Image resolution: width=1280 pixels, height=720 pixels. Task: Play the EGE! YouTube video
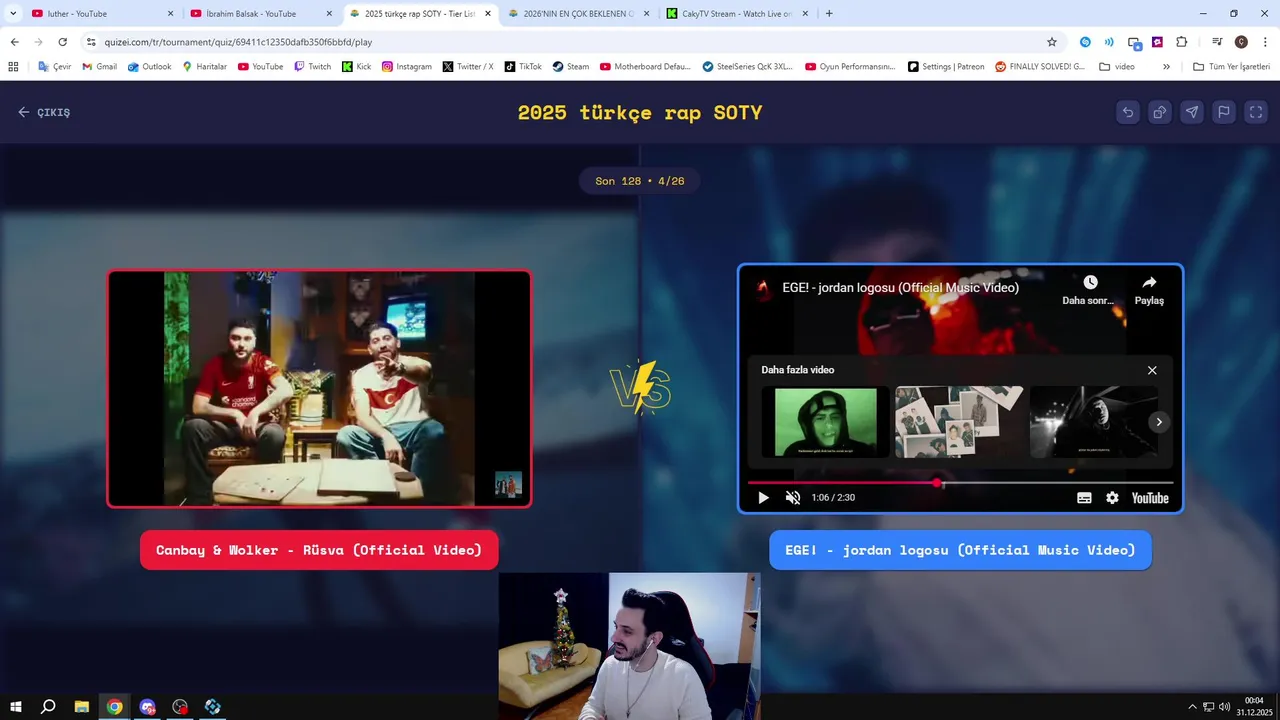pos(763,498)
